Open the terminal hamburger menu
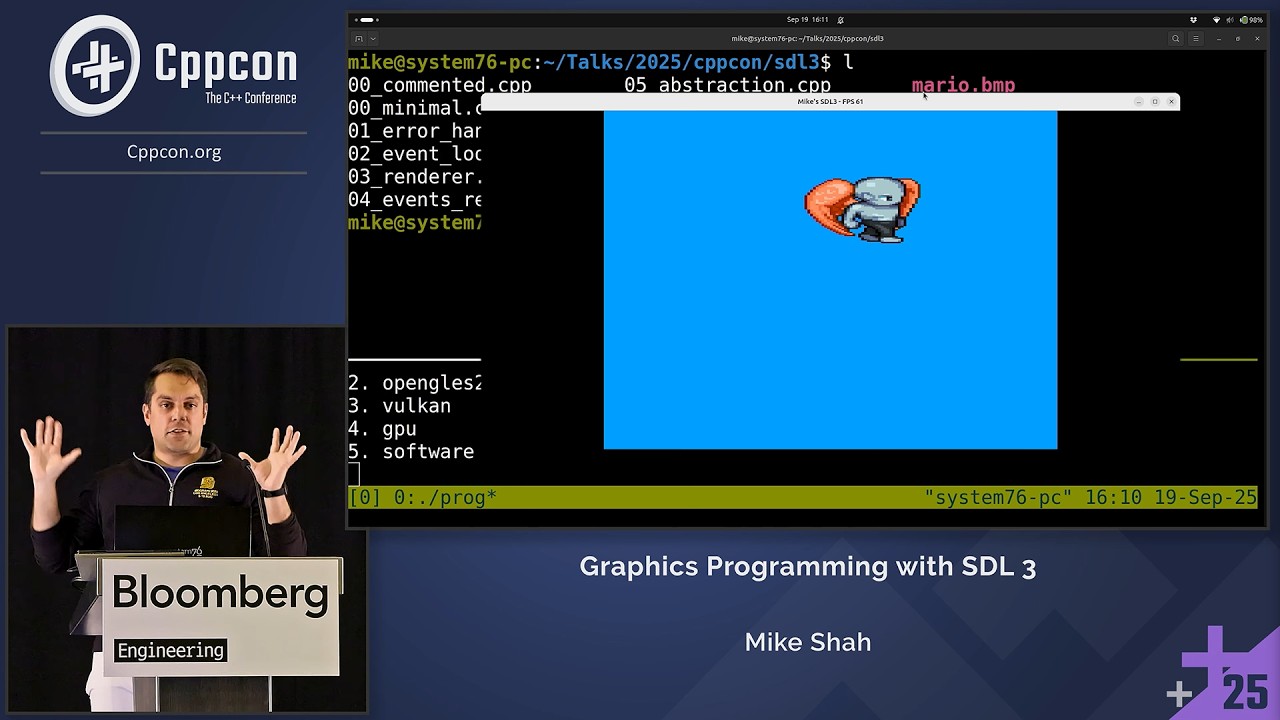This screenshot has height=720, width=1280. pos(1195,39)
